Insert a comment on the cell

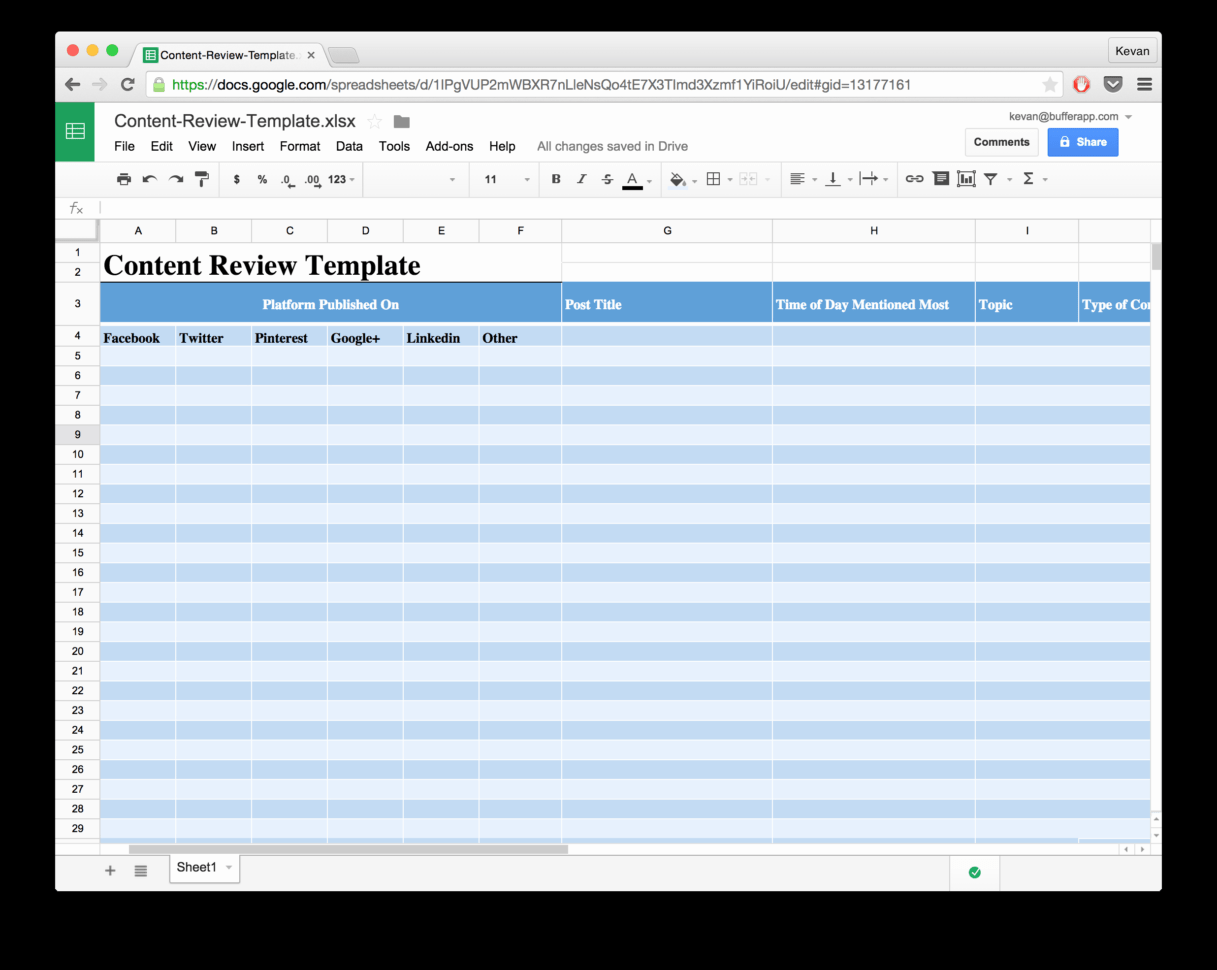coord(940,178)
